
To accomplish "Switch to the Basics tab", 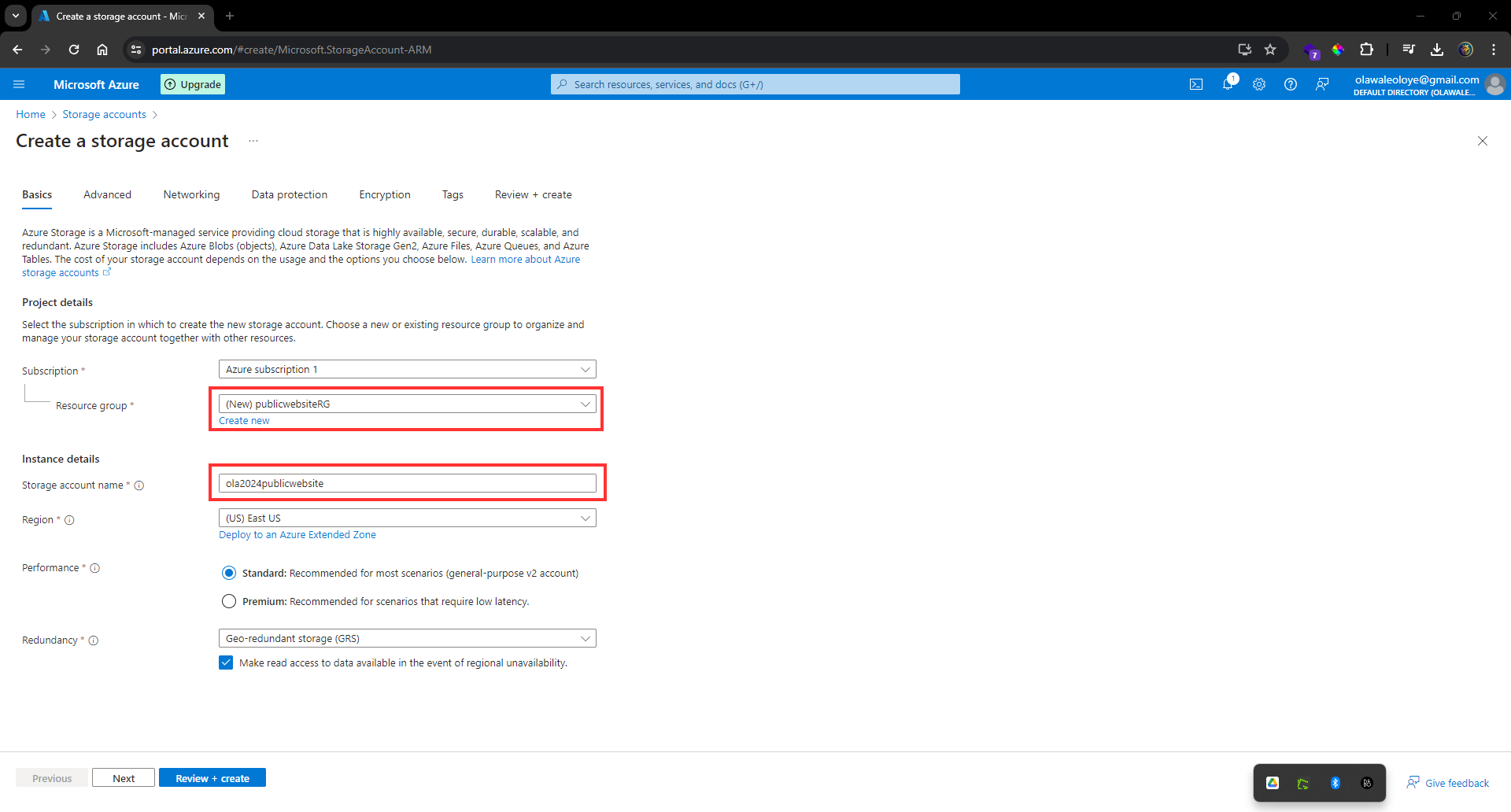I will [x=37, y=194].
